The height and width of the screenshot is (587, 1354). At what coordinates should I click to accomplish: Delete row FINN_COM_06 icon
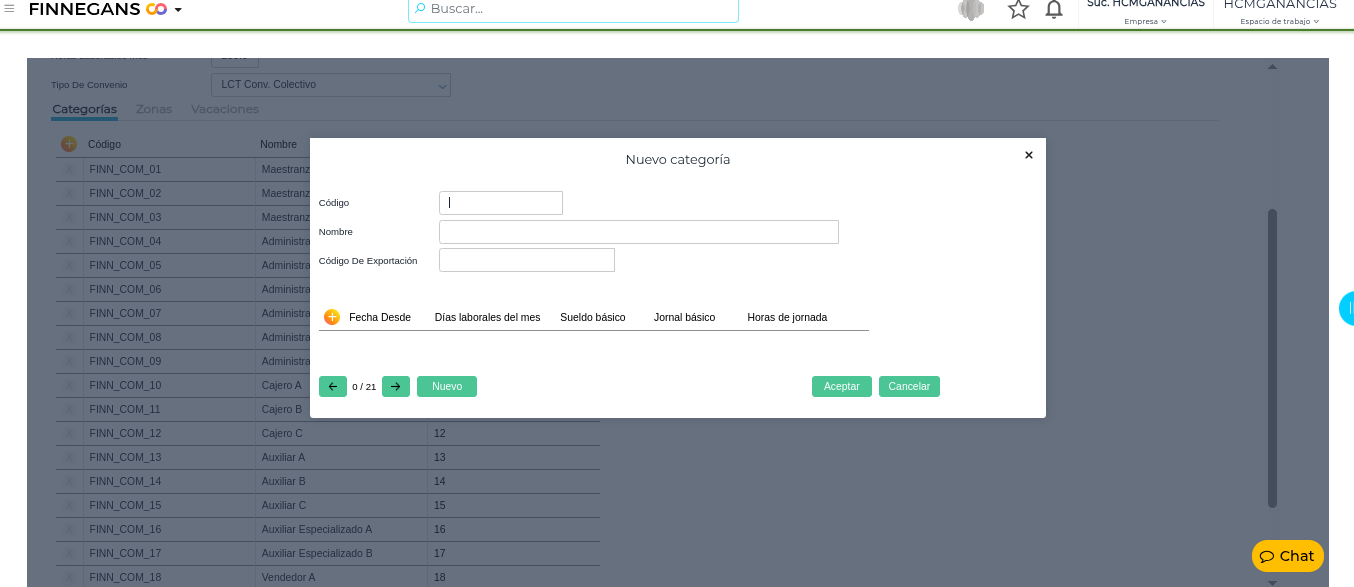tap(69, 289)
